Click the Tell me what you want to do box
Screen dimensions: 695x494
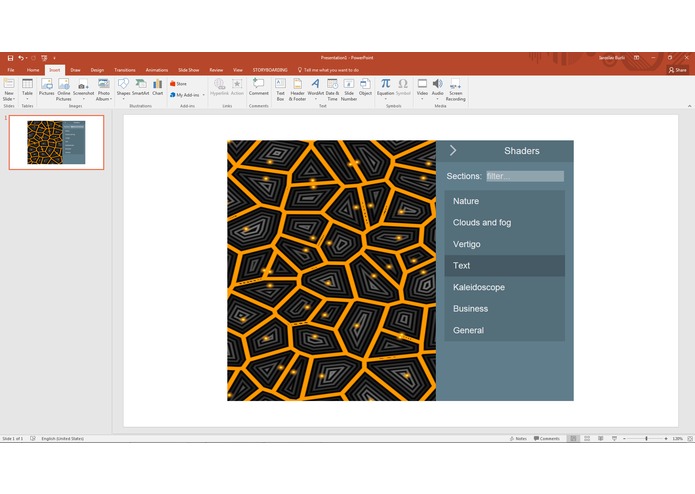[x=328, y=70]
